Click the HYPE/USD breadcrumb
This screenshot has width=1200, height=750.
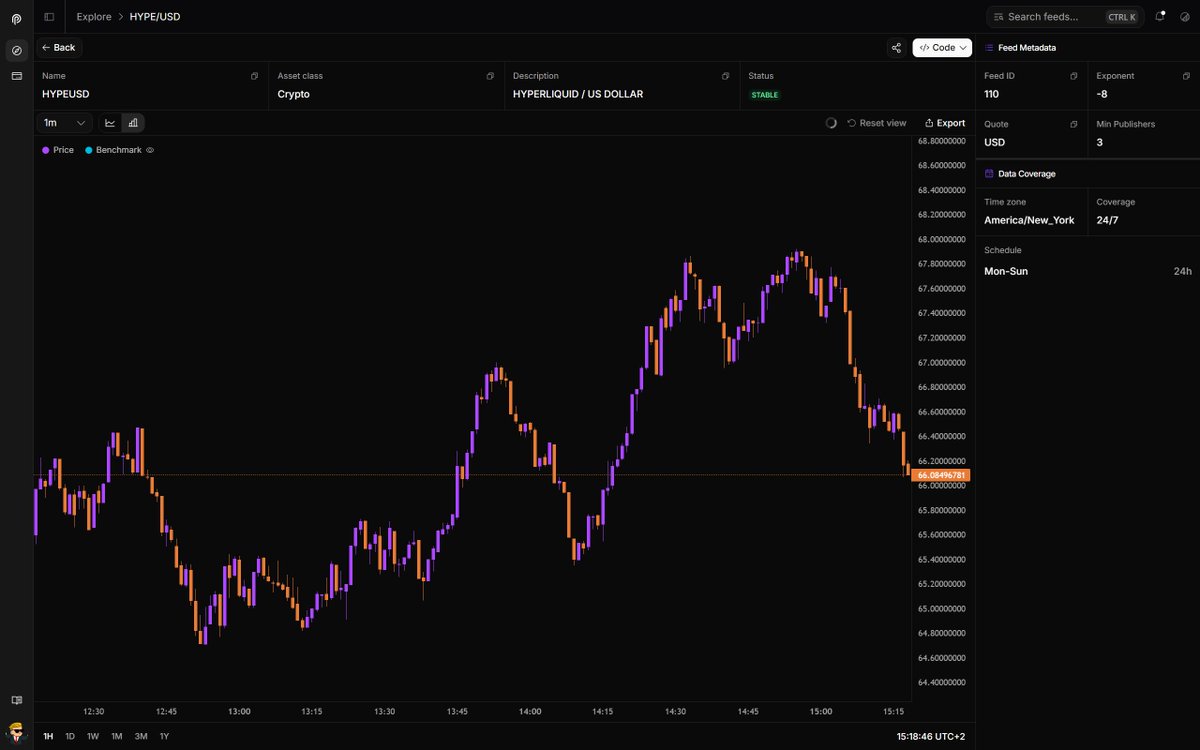pyautogui.click(x=155, y=17)
